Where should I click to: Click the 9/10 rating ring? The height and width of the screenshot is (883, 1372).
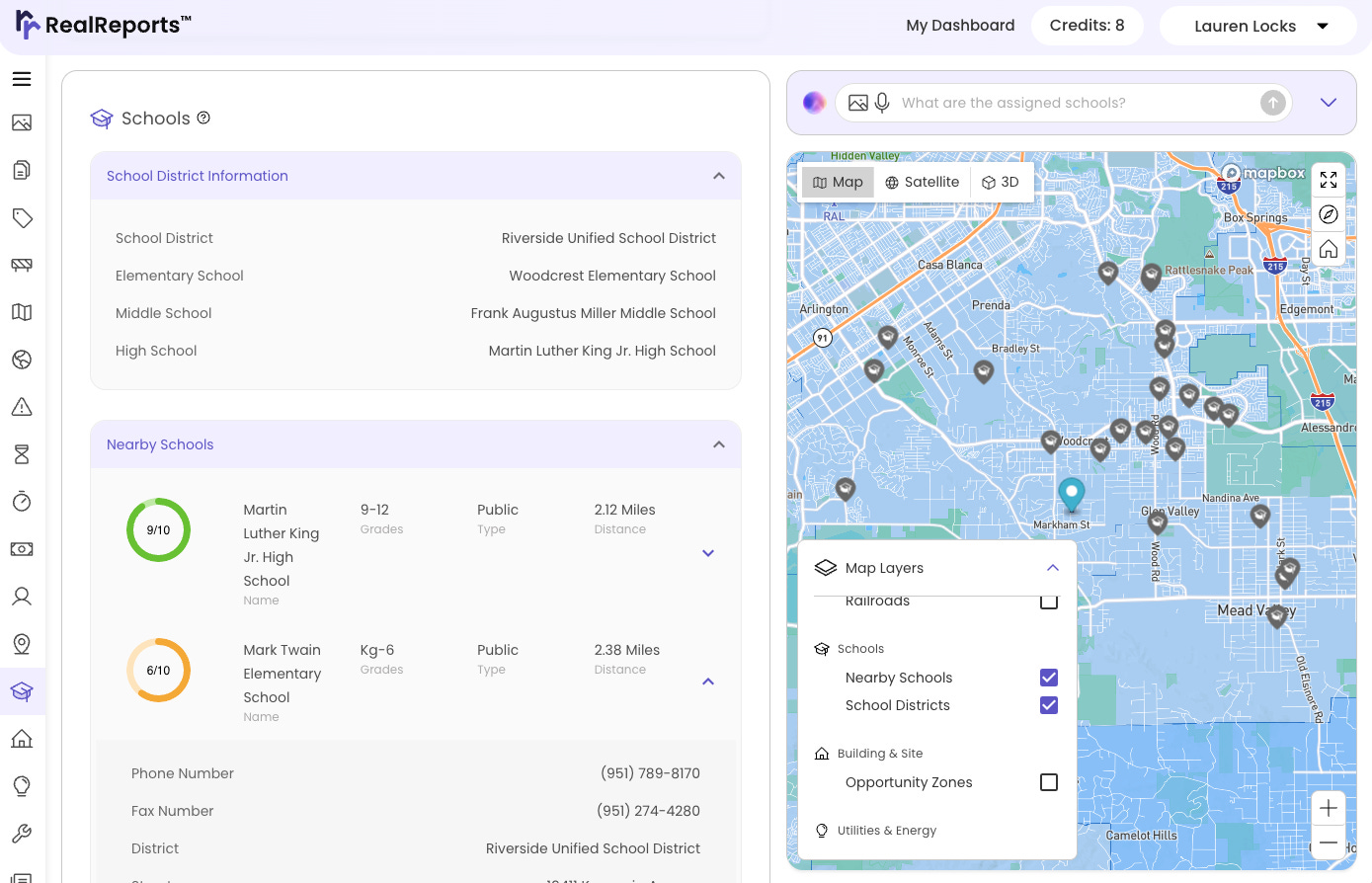click(x=158, y=530)
